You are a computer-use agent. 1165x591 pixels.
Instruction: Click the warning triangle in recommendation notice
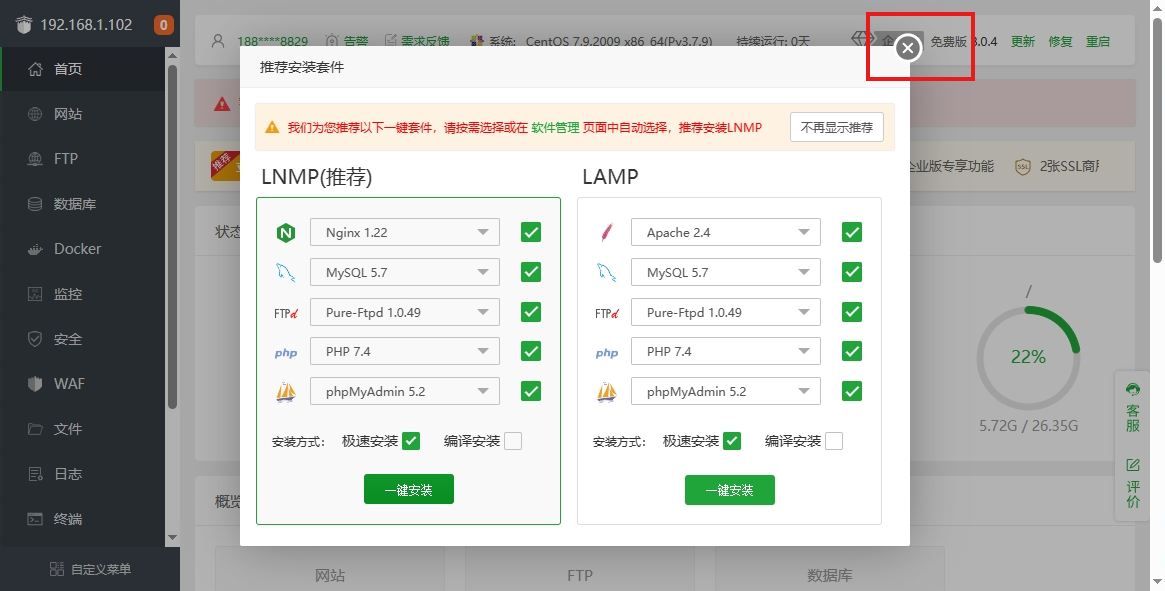[272, 127]
